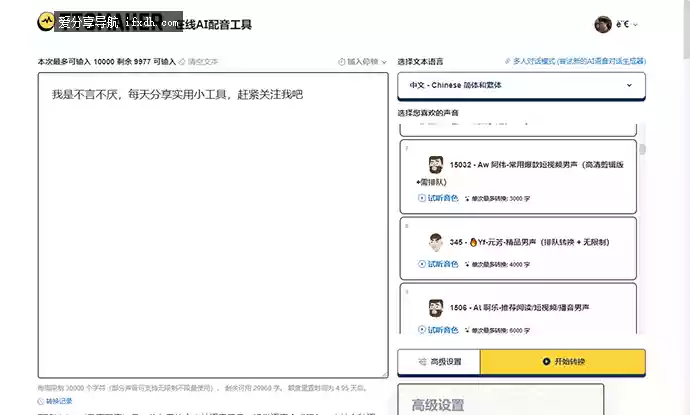This screenshot has width=690, height=415.
Task: Open the 中文 - Chinese language dropdown
Action: (521, 85)
